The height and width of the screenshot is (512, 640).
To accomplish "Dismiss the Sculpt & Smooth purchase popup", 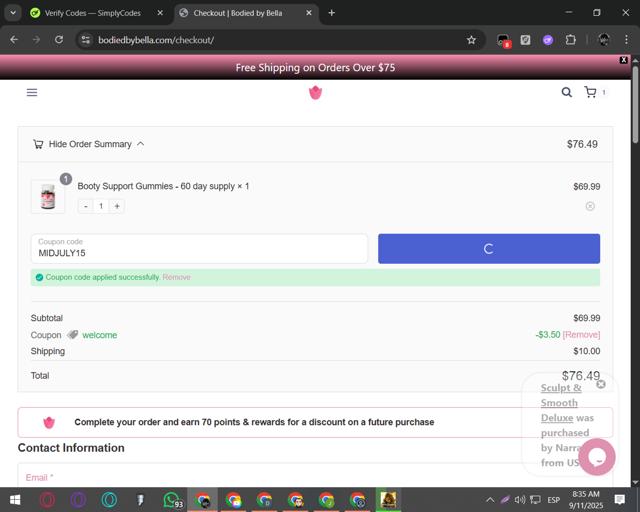I will pos(601,384).
